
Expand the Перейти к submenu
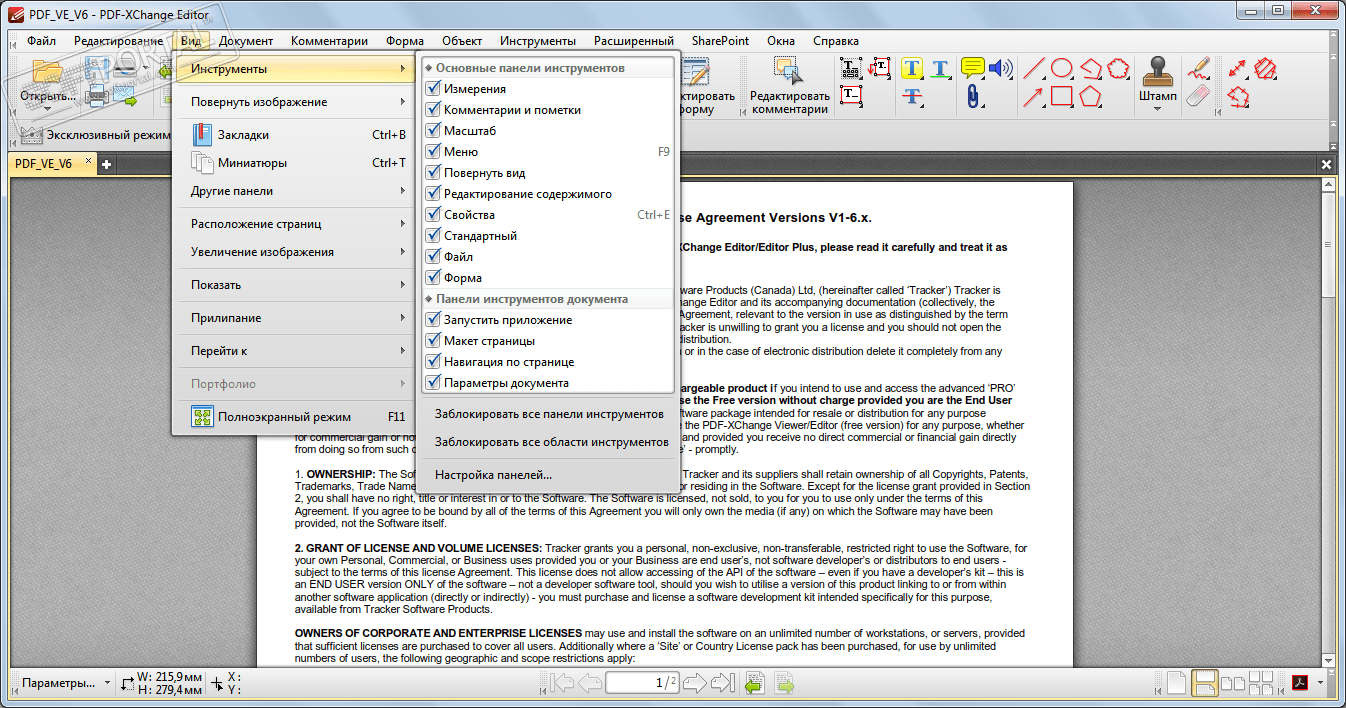(x=294, y=351)
